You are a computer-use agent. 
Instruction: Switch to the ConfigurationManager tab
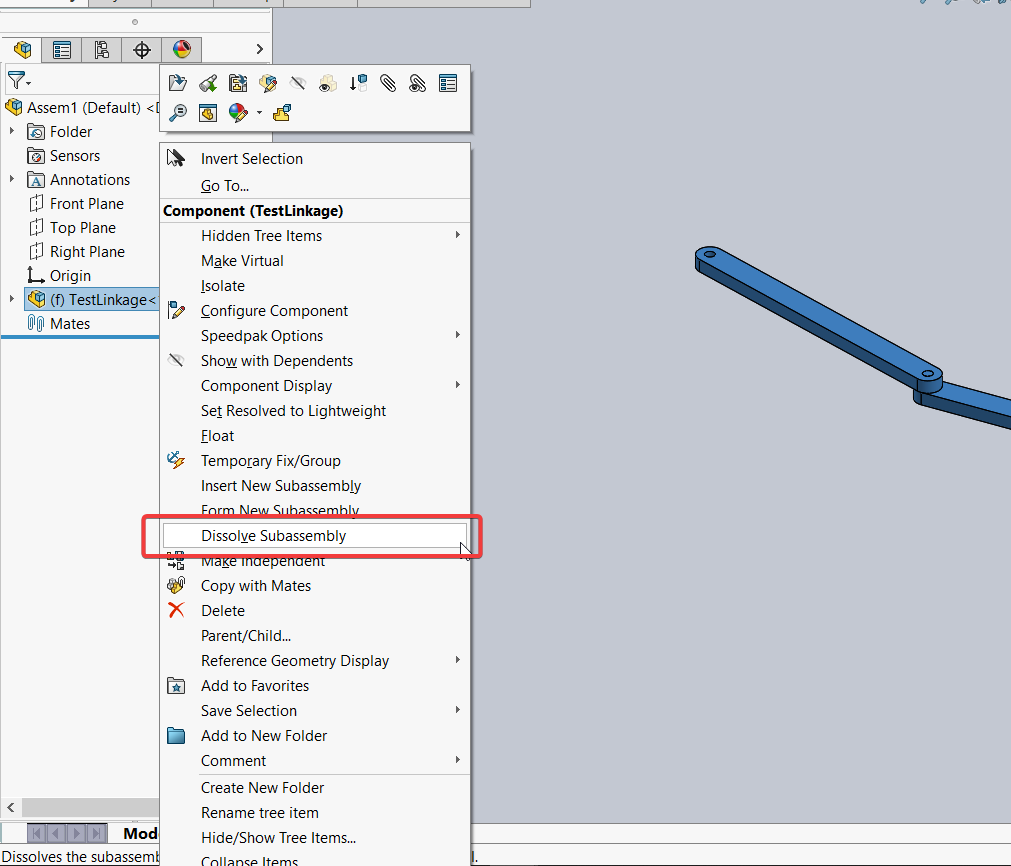pos(101,49)
